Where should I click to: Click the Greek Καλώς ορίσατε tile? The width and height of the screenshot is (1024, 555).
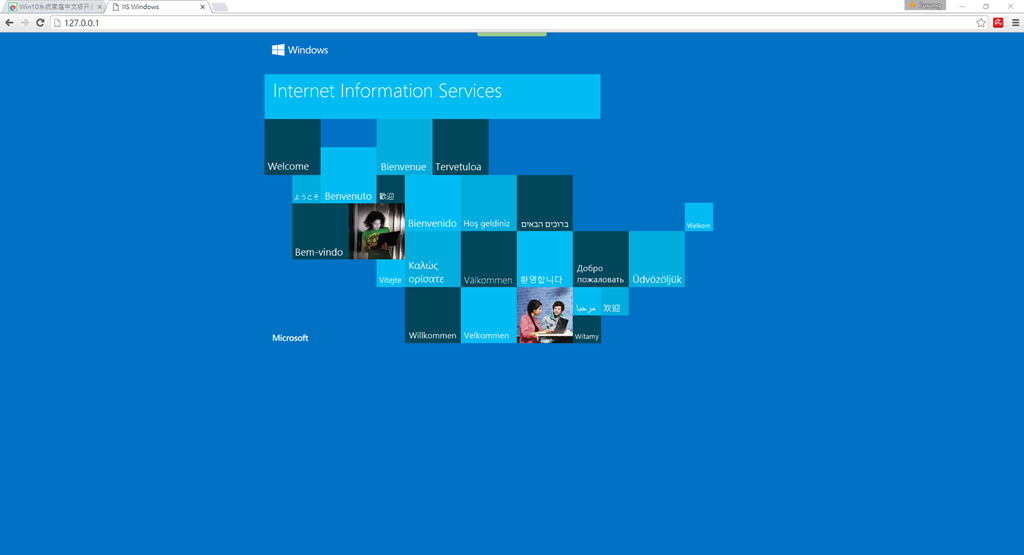coord(432,259)
